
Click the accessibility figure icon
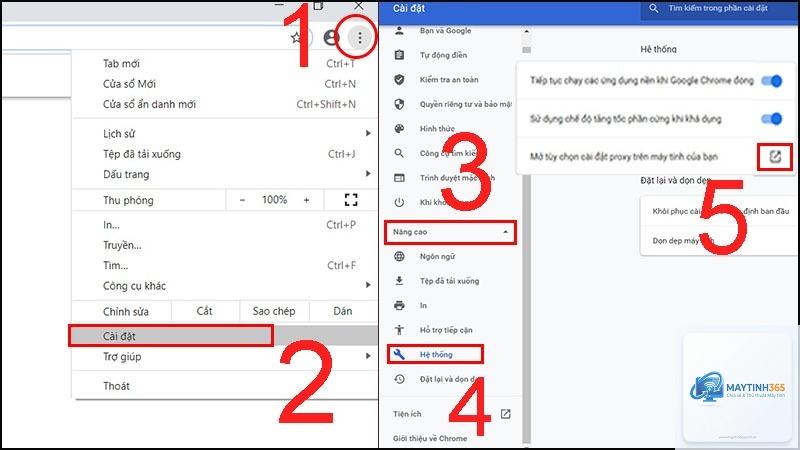(x=399, y=330)
